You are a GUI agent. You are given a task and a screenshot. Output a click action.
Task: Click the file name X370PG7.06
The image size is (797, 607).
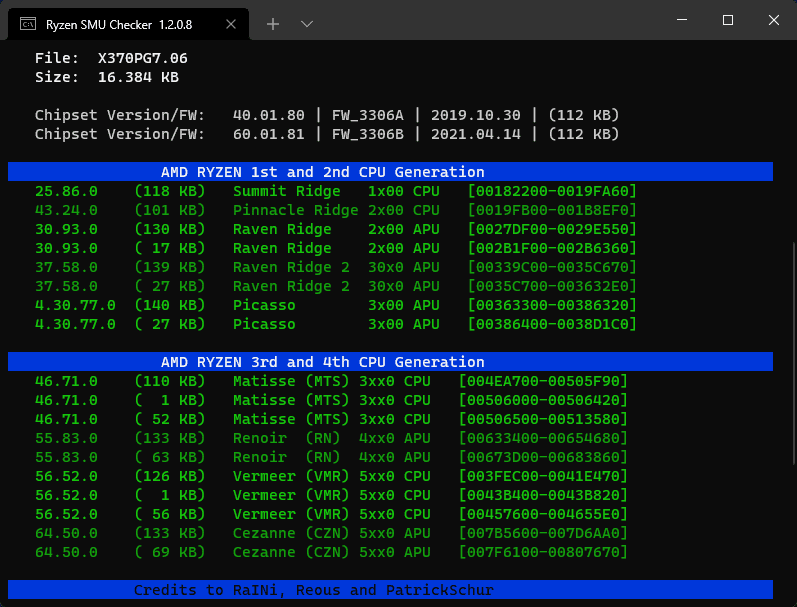pyautogui.click(x=143, y=58)
